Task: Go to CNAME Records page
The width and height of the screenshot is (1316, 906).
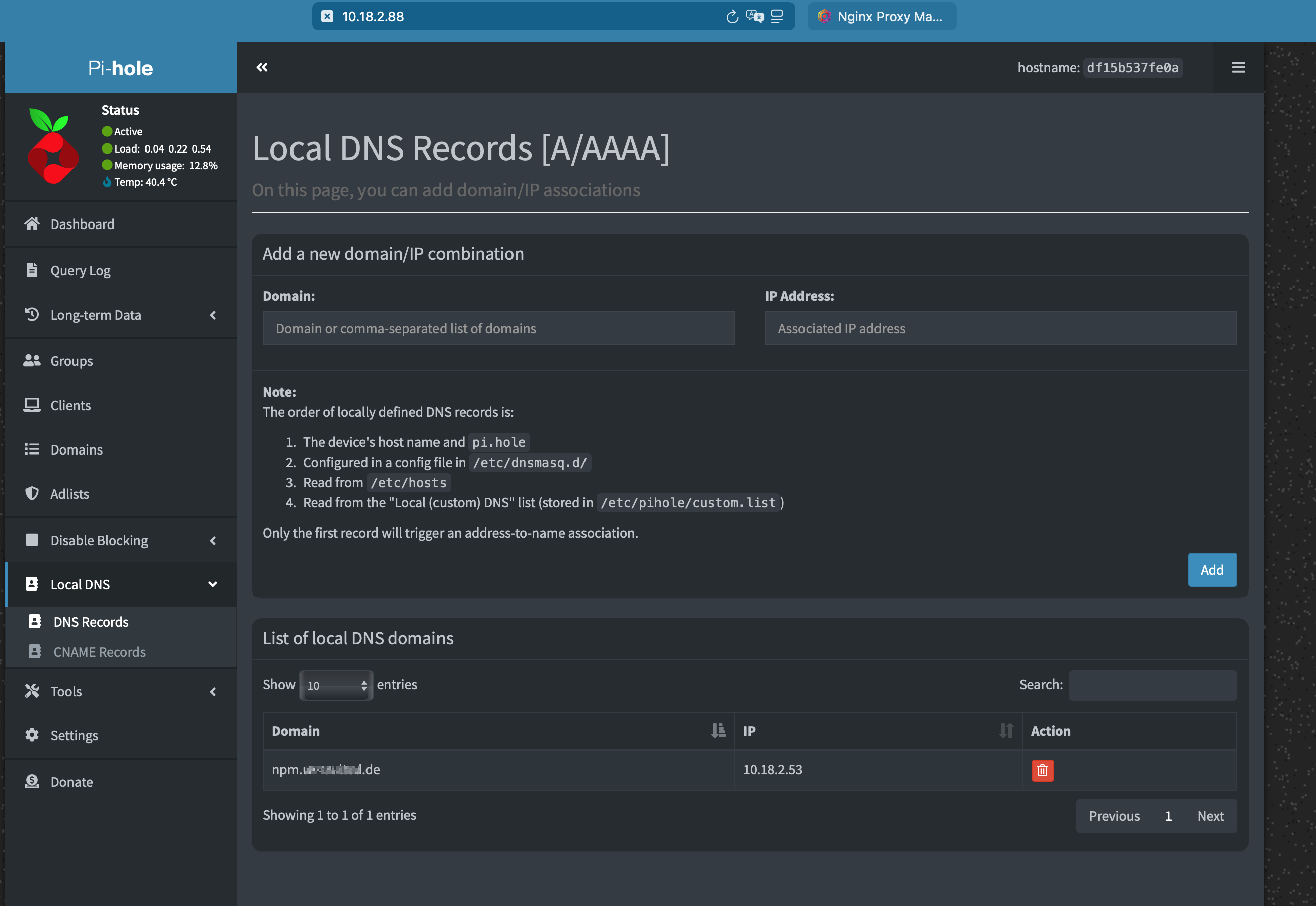Action: (99, 652)
